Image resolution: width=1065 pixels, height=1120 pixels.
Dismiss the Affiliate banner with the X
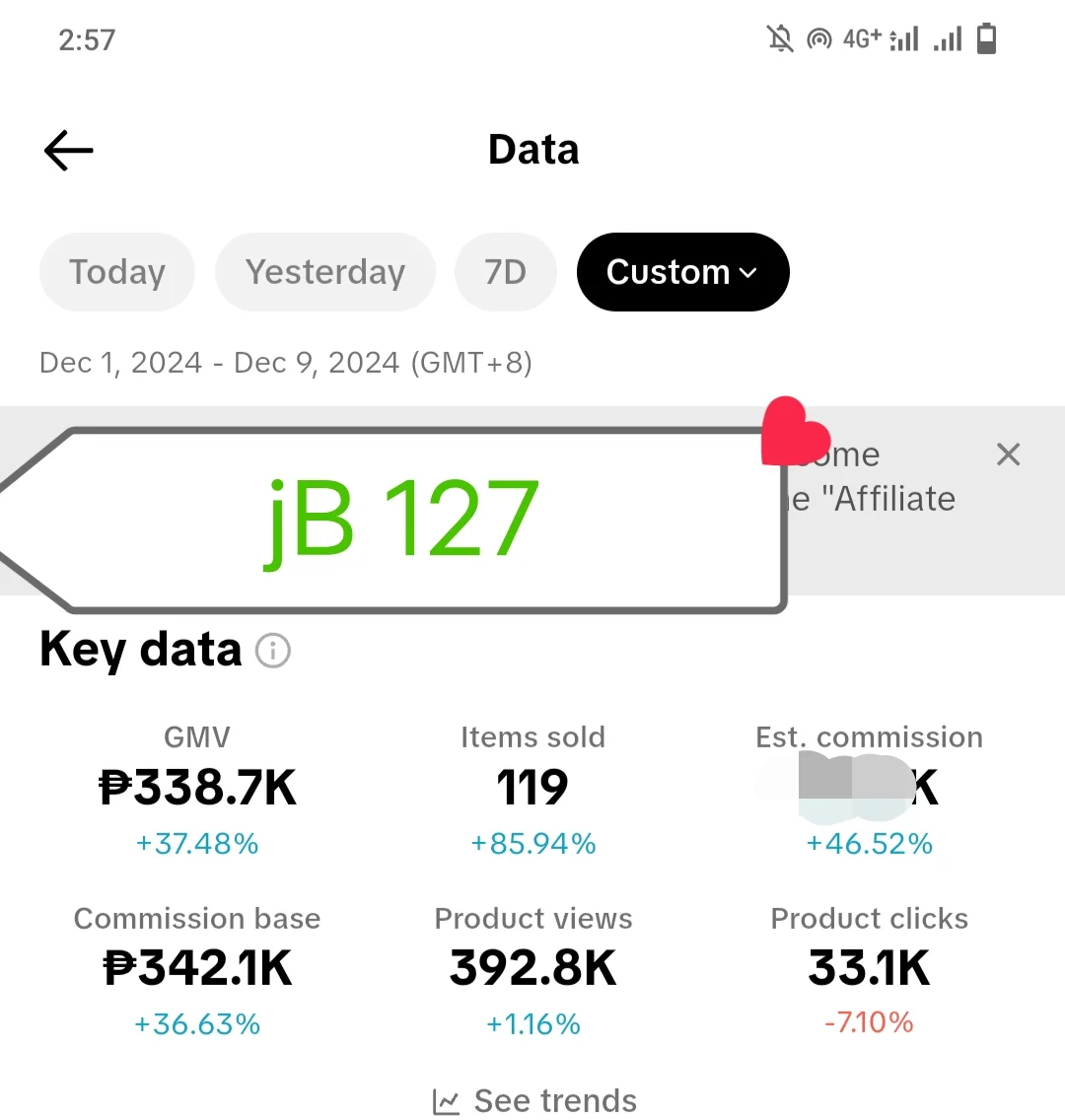(x=1008, y=455)
